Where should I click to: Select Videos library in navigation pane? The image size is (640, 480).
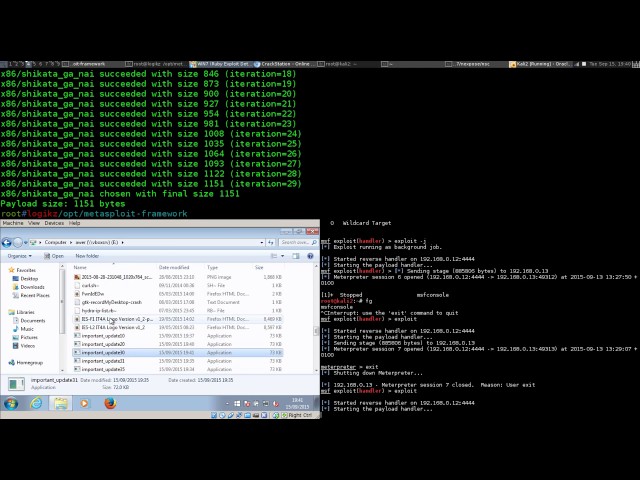[x=24, y=346]
